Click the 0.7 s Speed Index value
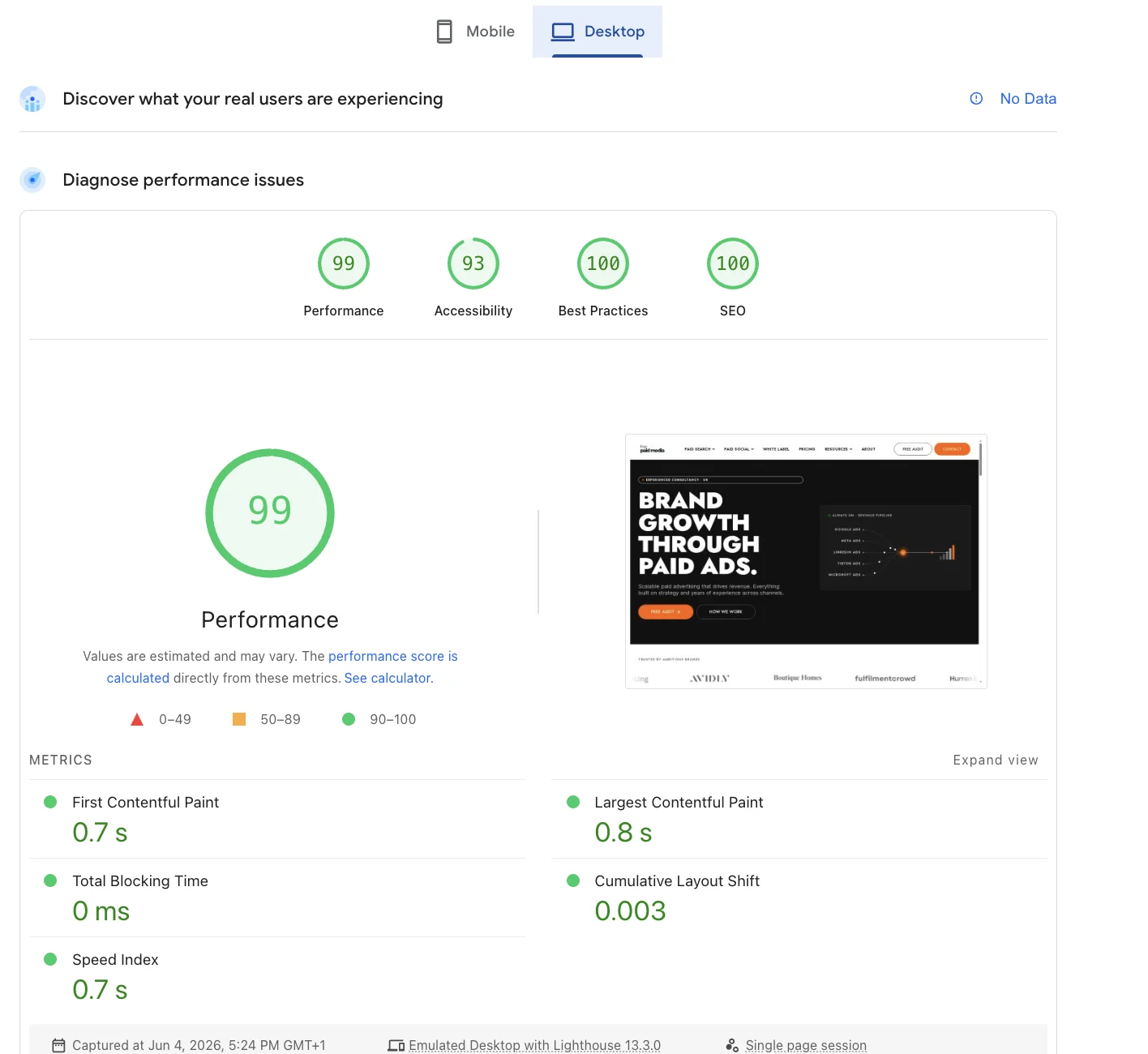Viewport: 1148px width, 1054px height. coord(100,990)
